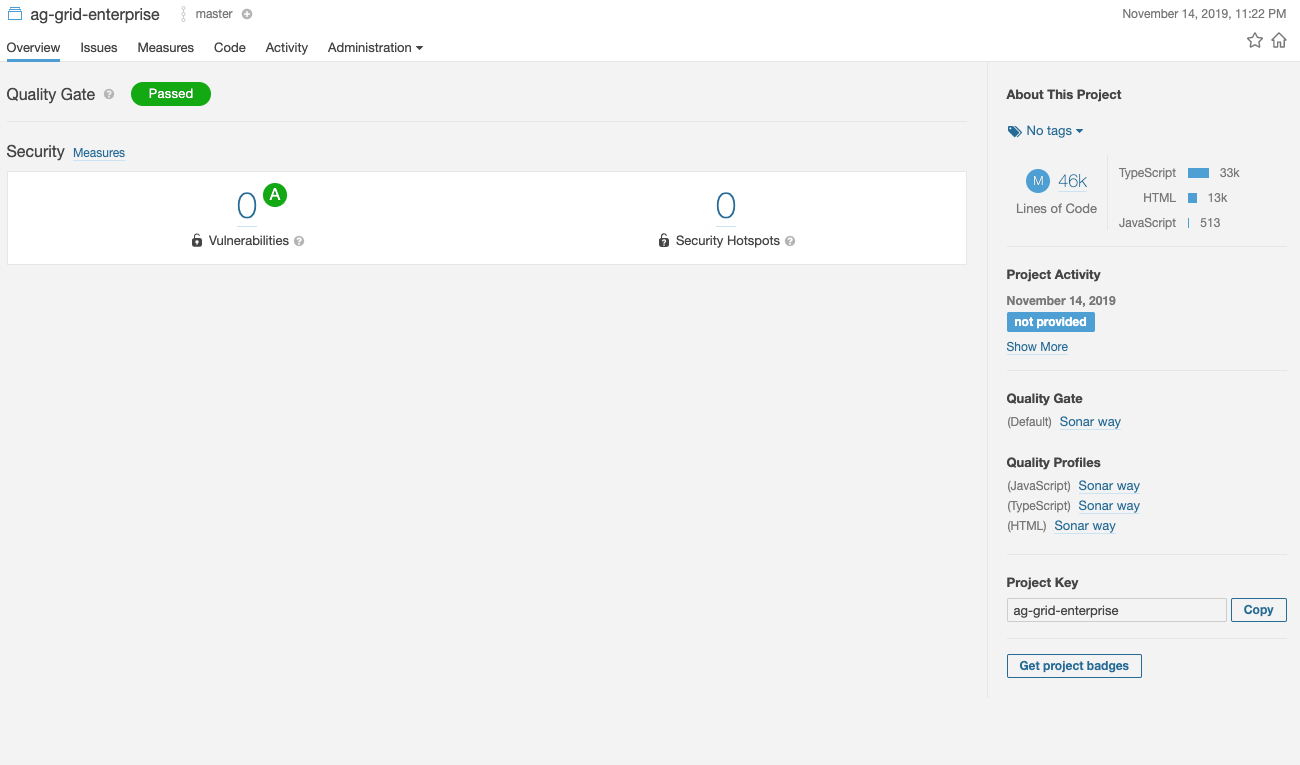Open help icon next to Security Hotspots
Image resolution: width=1300 pixels, height=765 pixels.
[790, 241]
